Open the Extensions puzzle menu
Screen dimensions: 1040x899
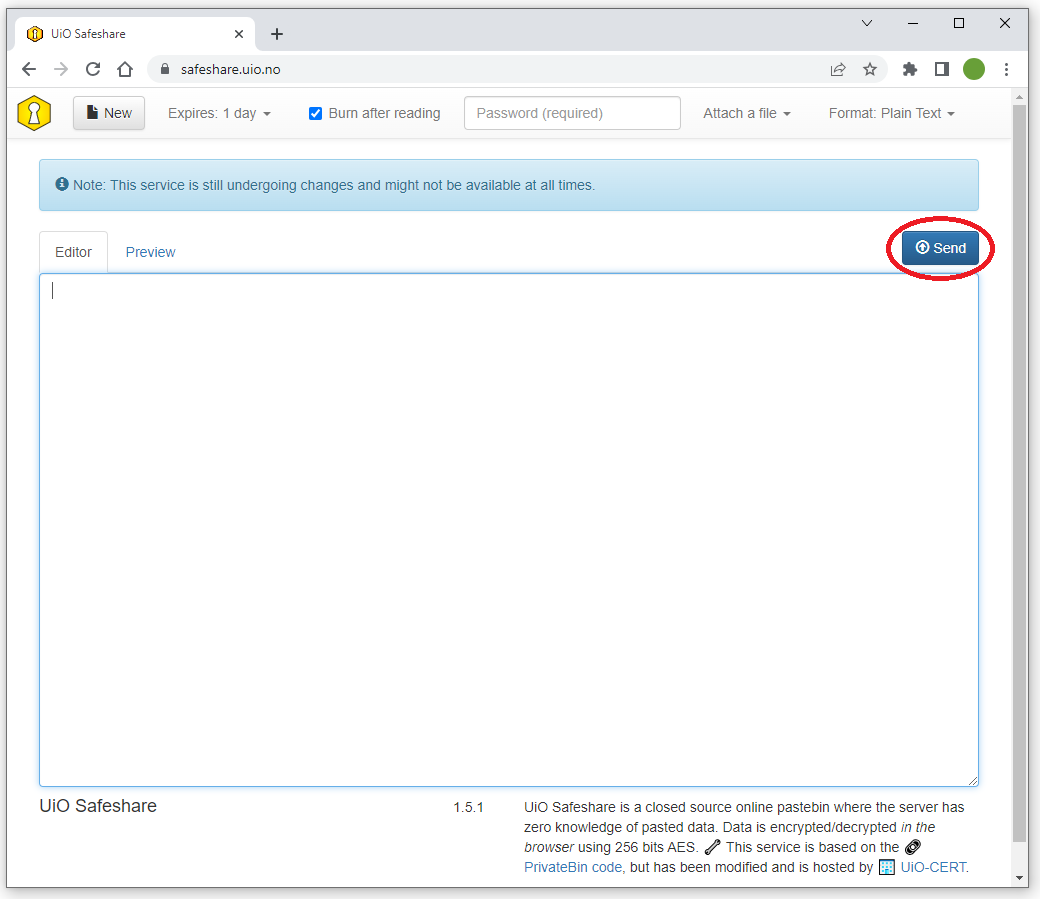[910, 69]
